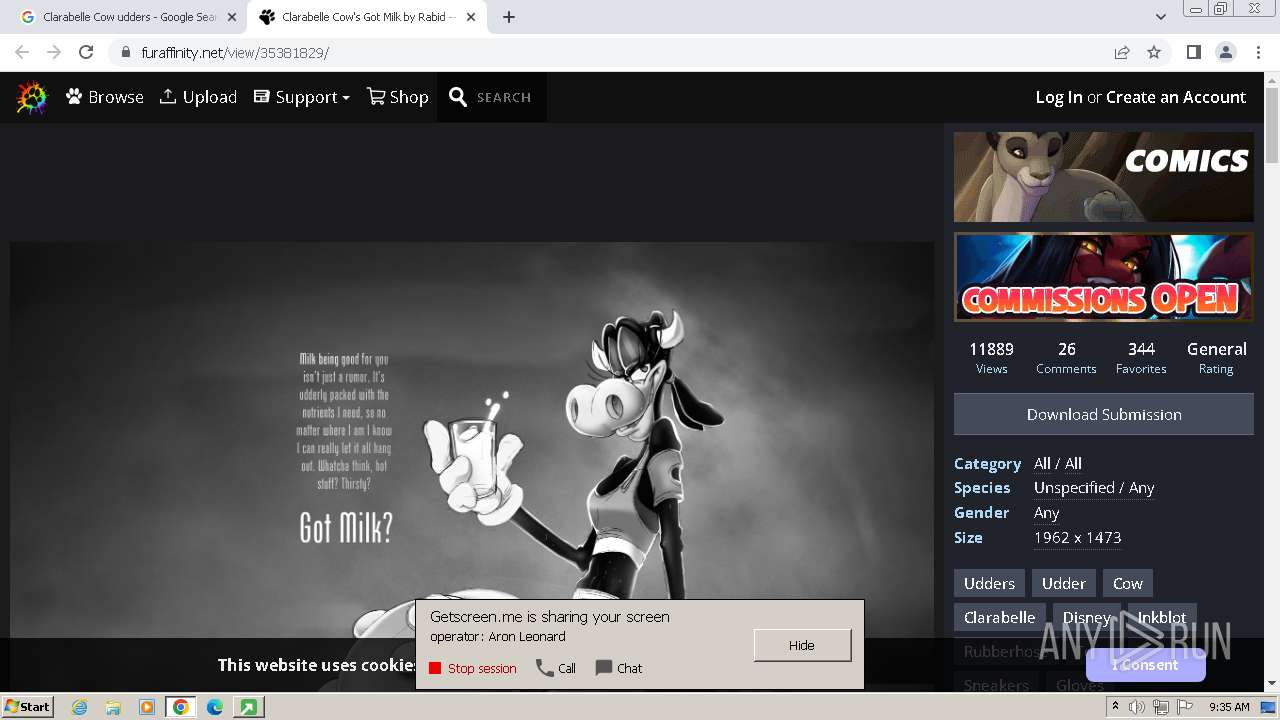Open the Browse page
This screenshot has width=1280, height=720.
(x=105, y=97)
